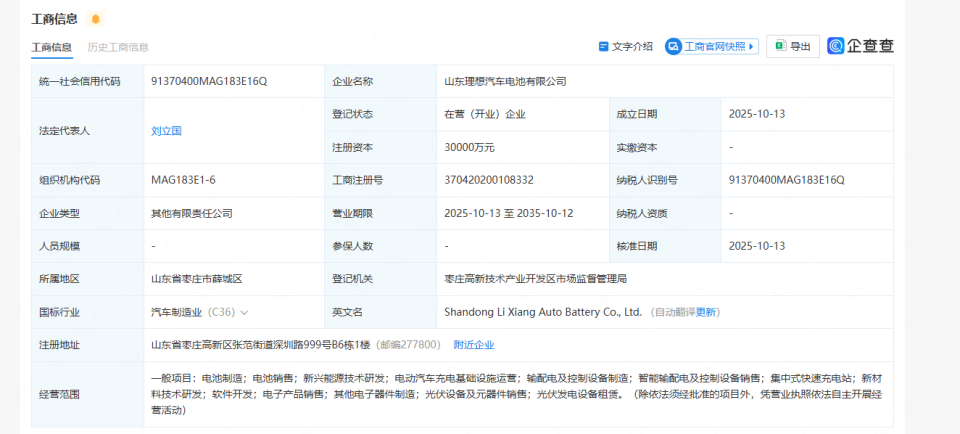Click the 企查查 logo
This screenshot has width=960, height=434.
coord(861,46)
